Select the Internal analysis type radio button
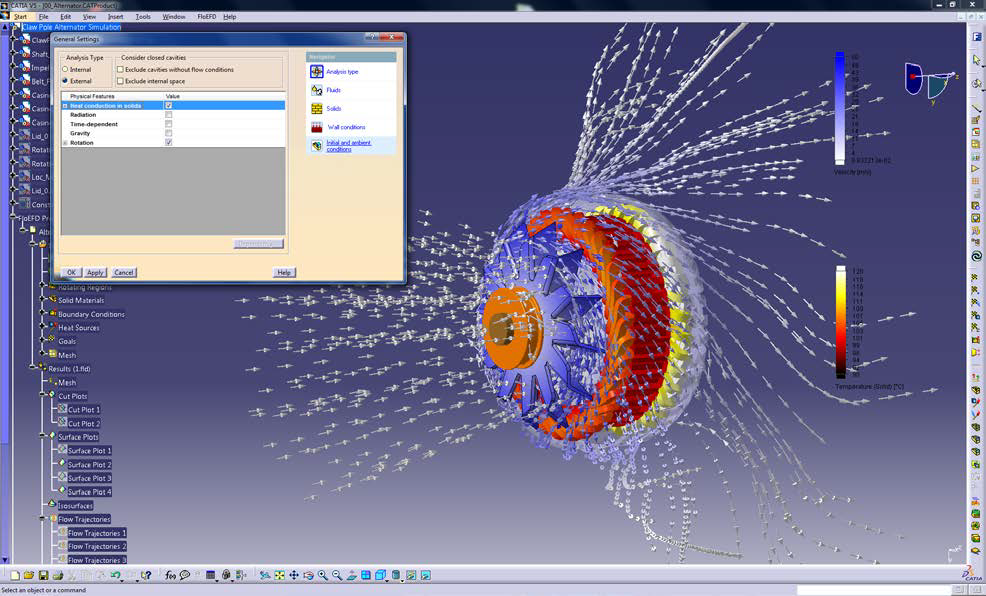This screenshot has width=986, height=596. pos(65,70)
